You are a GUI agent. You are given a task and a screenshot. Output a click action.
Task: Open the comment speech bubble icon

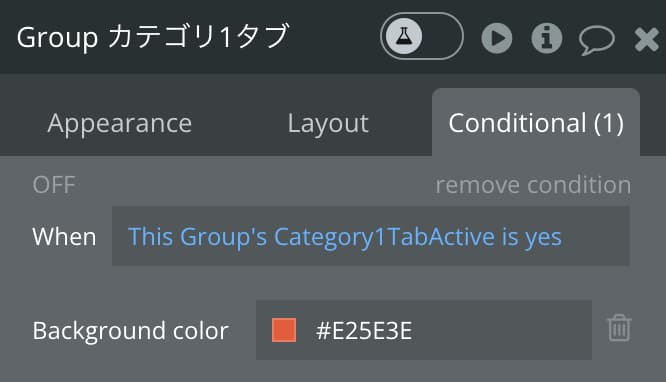[596, 40]
